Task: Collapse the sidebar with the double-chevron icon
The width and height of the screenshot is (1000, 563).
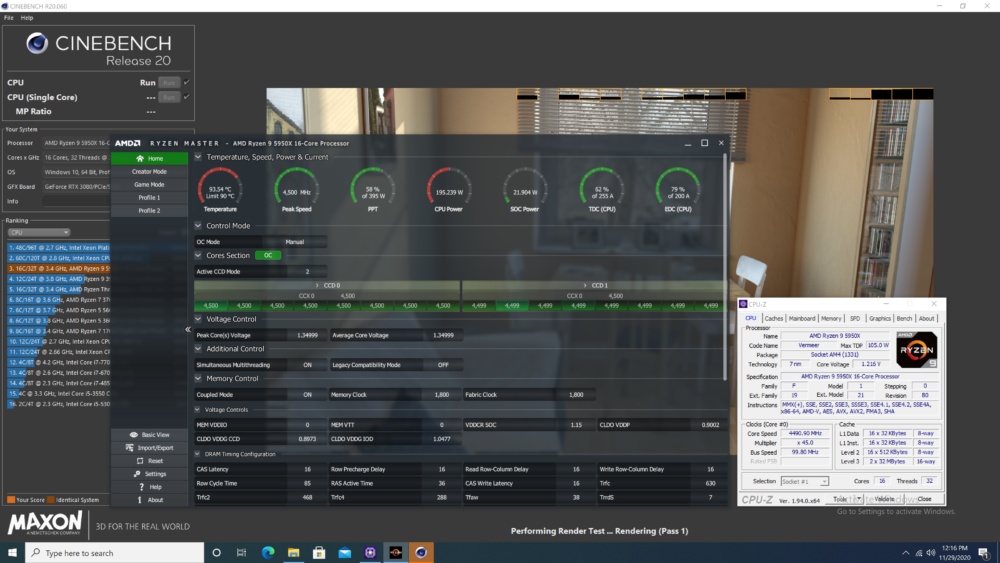Action: click(x=188, y=330)
